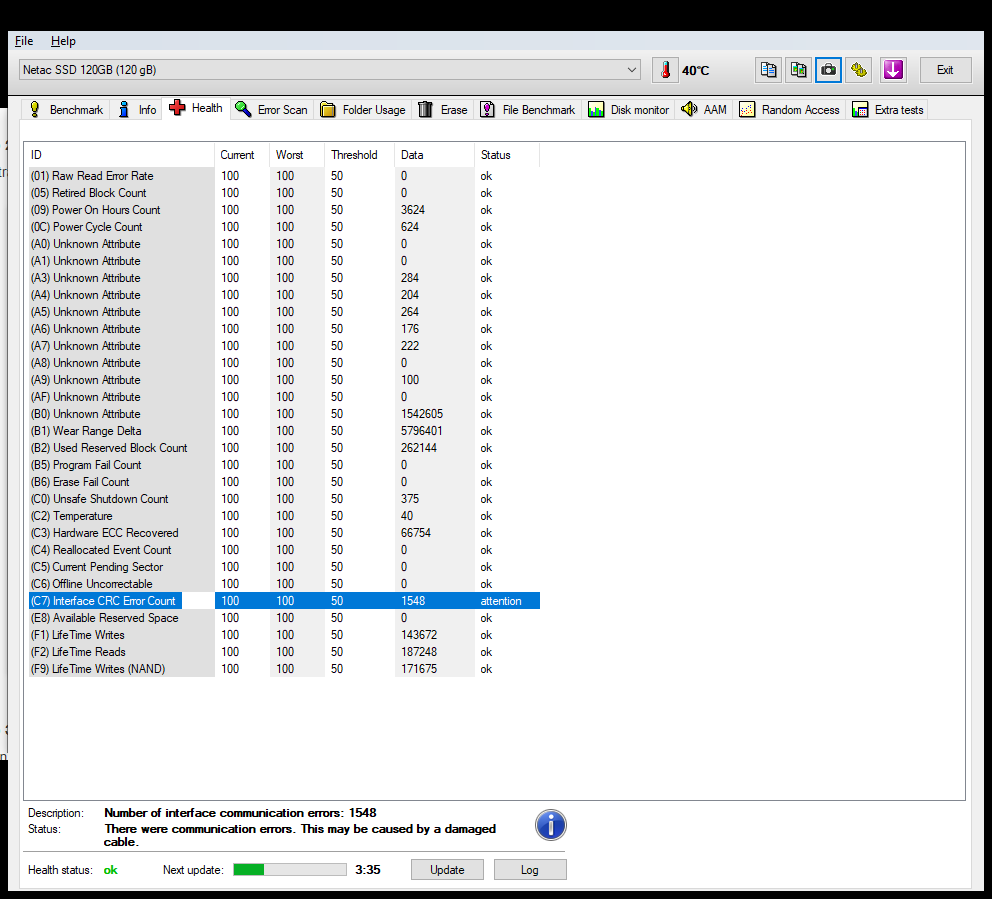Select (B2) Used Reserved Block Count row
Screen dimensions: 992x899
click(283, 448)
